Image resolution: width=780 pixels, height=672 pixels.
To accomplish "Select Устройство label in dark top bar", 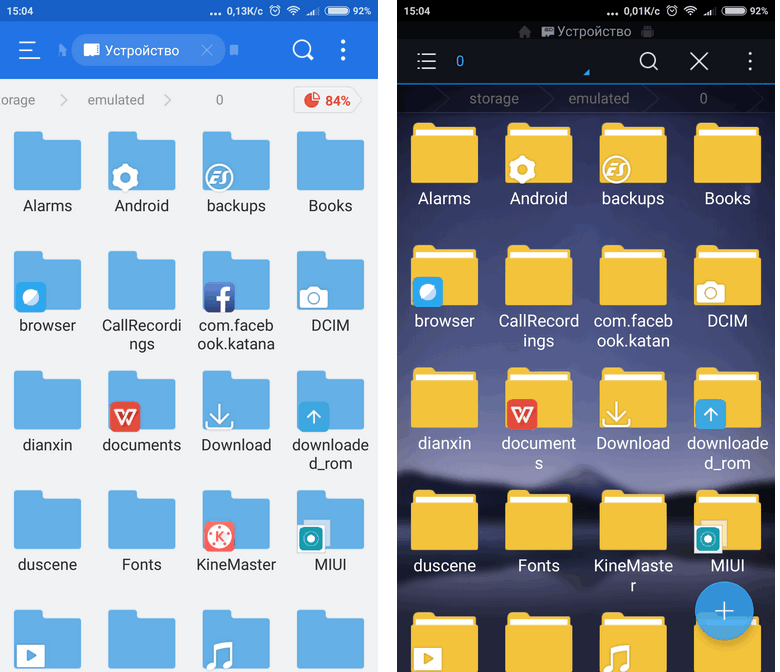I will (x=586, y=31).
